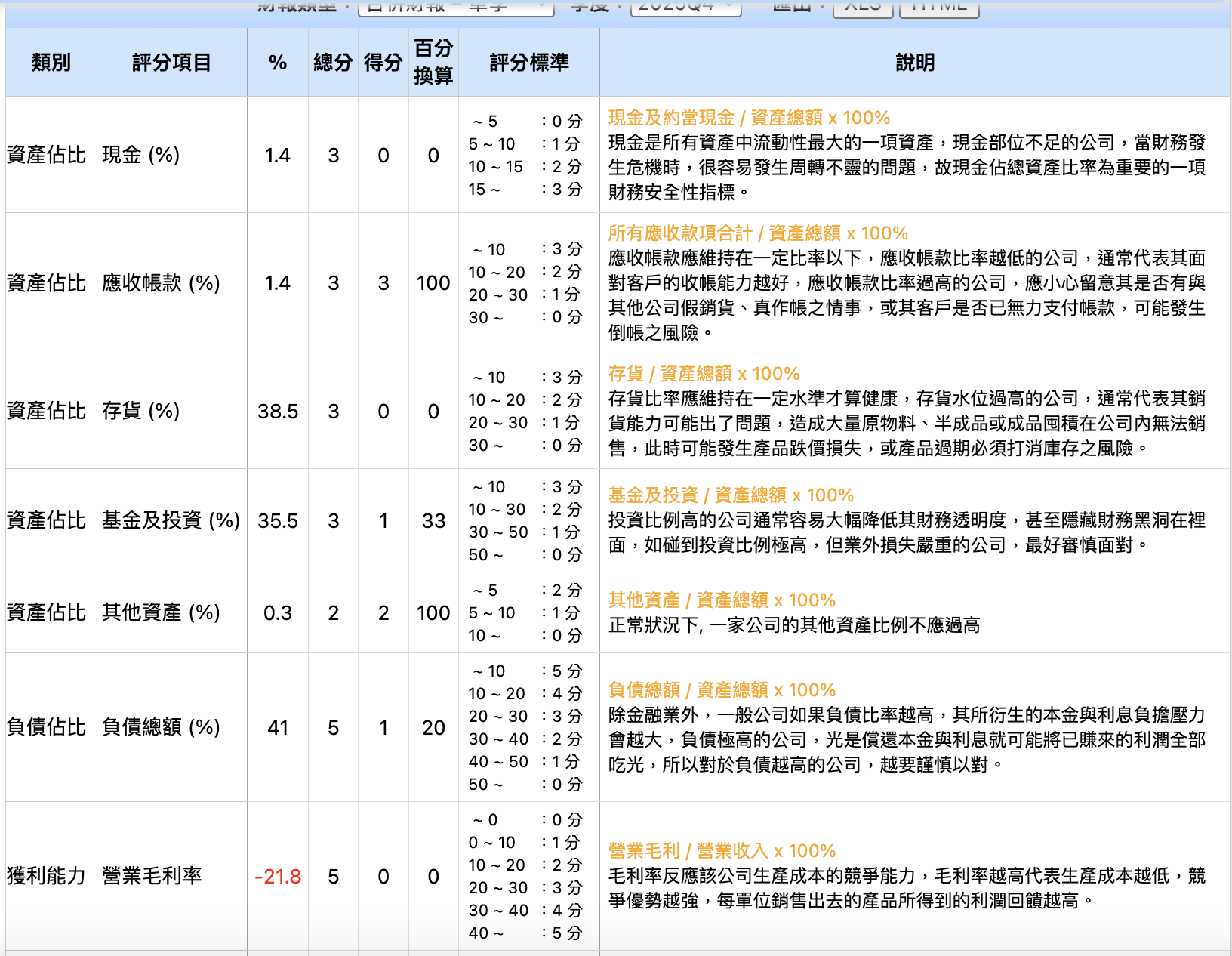Viewport: 1232px width, 956px height.
Task: Open the 2023Q4 quarter dropdown
Action: point(685,7)
